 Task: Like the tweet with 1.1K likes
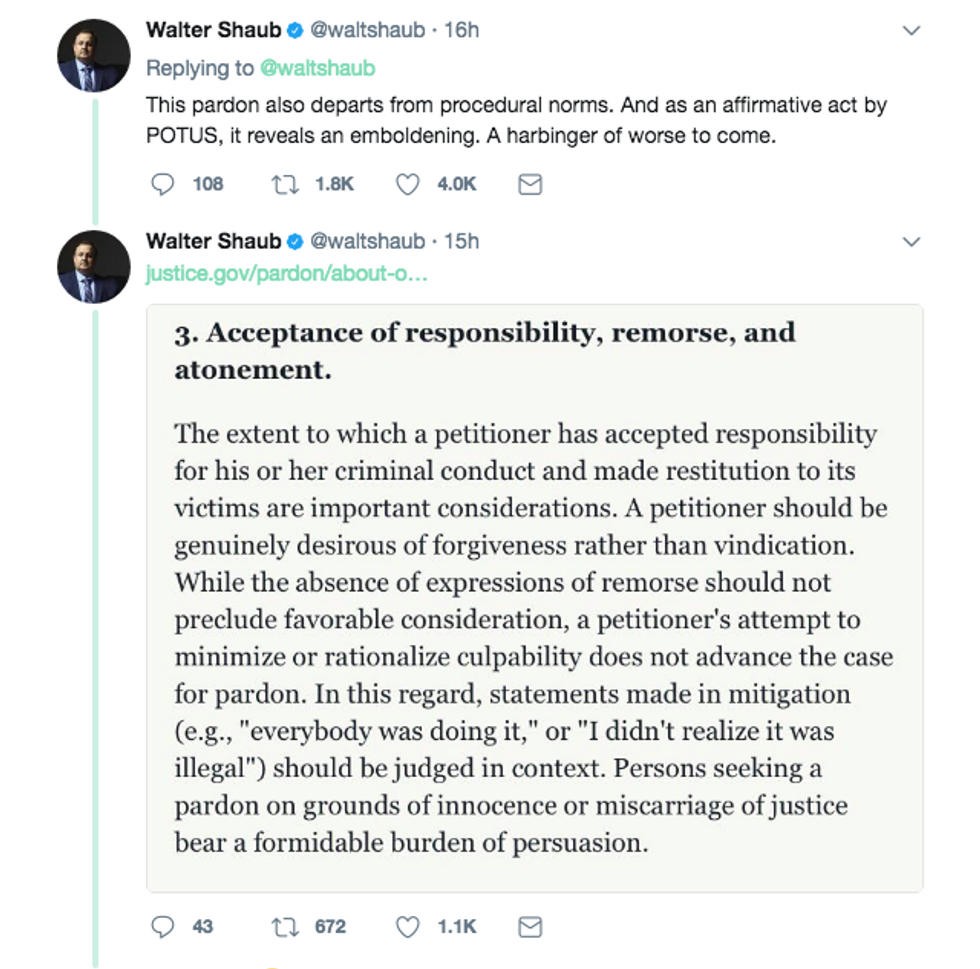point(408,926)
